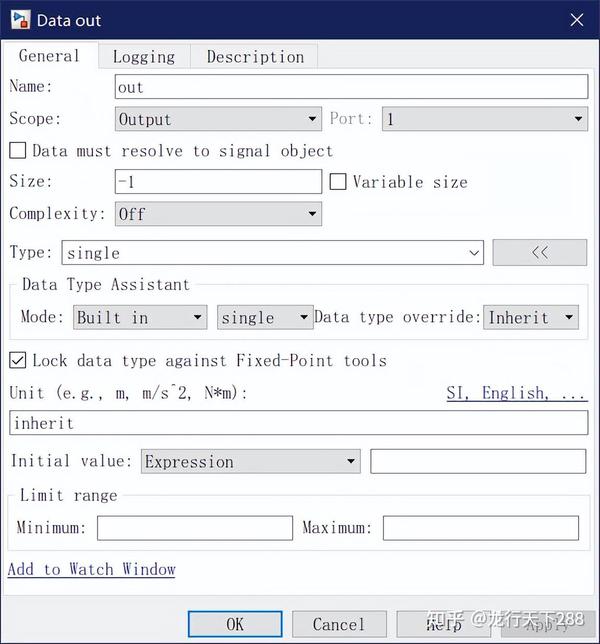Click Add to Watch Window link
The image size is (600, 644).
click(91, 569)
